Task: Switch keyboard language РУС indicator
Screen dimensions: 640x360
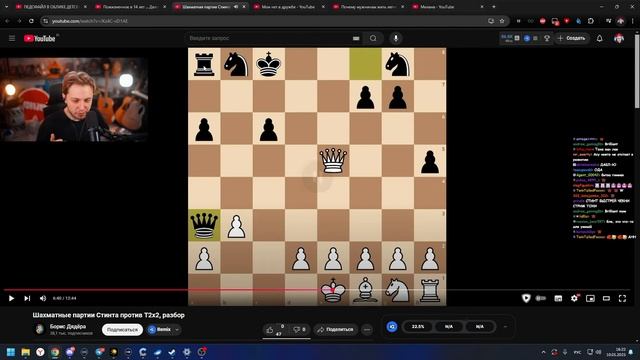Action: pyautogui.click(x=577, y=352)
